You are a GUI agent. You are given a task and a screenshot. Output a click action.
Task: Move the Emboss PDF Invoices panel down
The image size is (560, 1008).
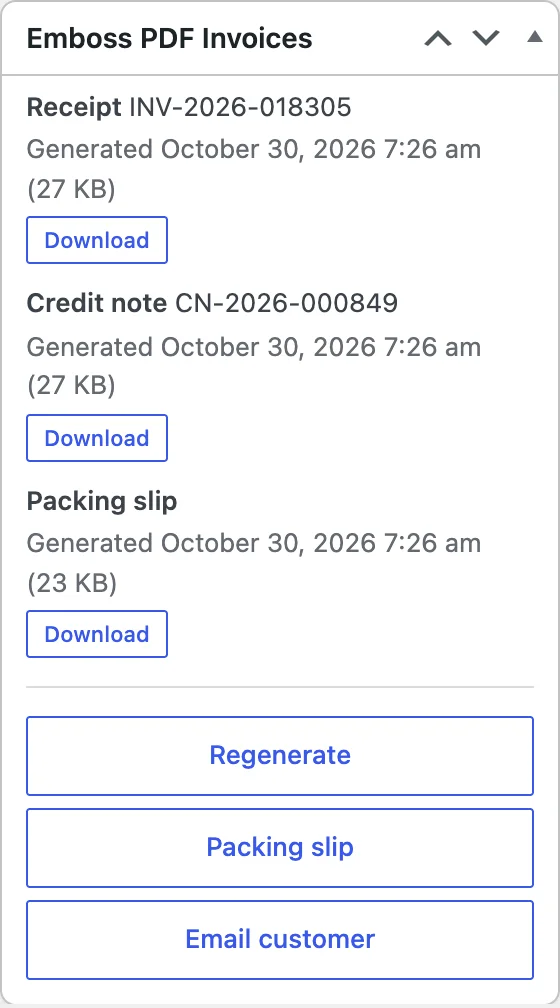[486, 38]
